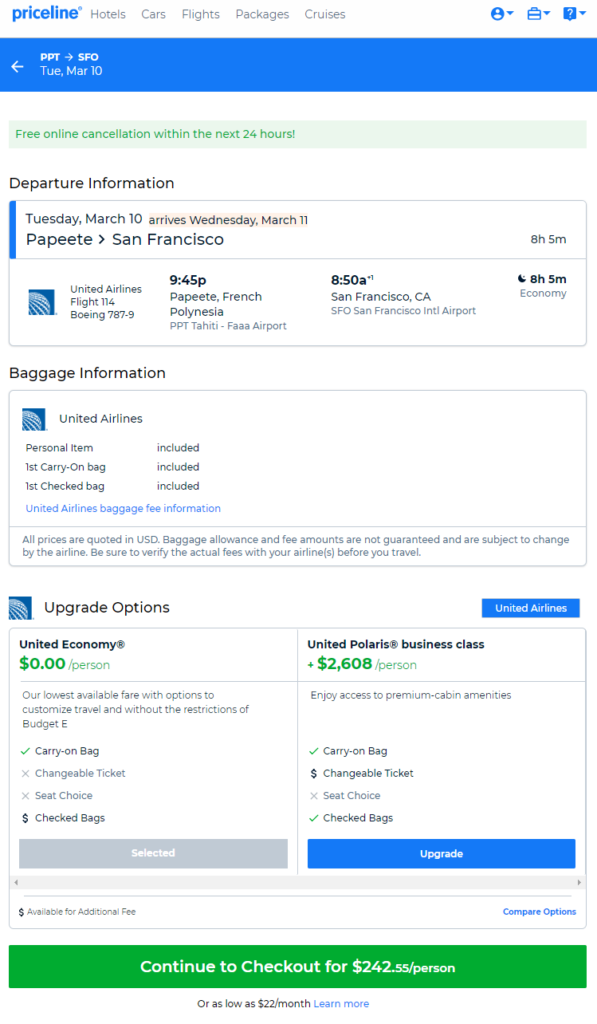Click the Selected button for United Economy

coord(153,854)
